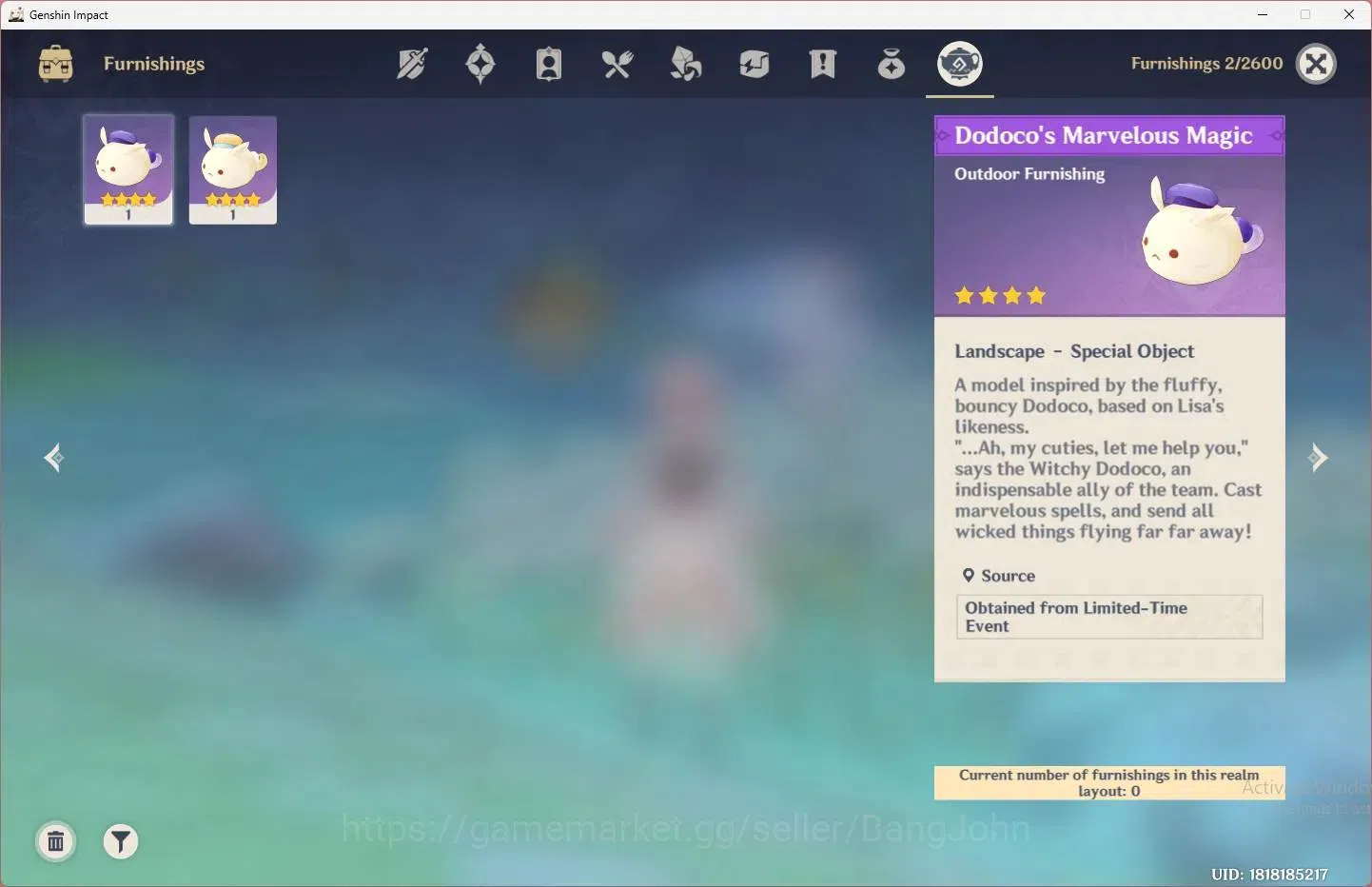Minimize the Genshin Impact window
This screenshot has height=887, width=1372.
coord(1263,14)
